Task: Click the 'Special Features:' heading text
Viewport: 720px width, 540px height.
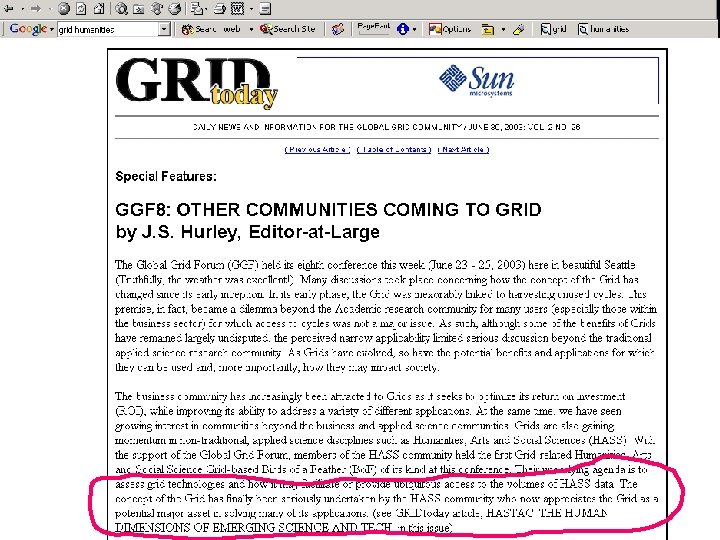Action: tap(166, 177)
